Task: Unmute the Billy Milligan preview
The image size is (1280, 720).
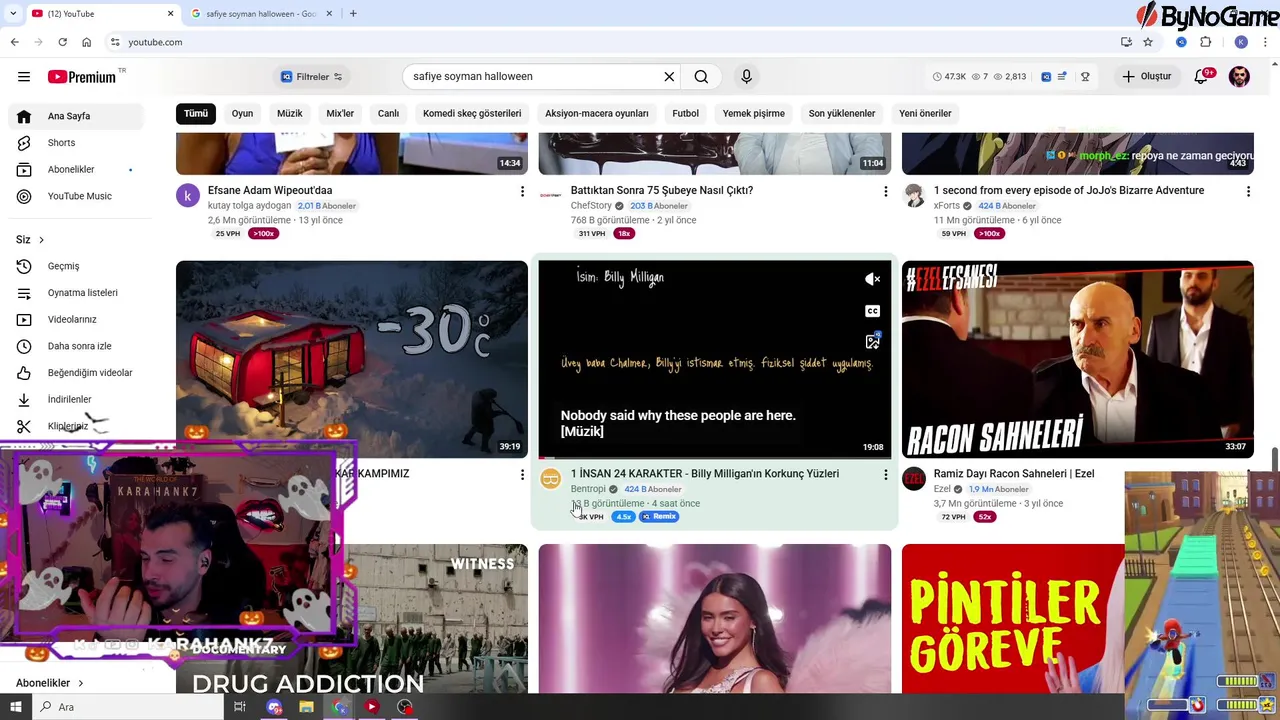Action: [x=873, y=280]
